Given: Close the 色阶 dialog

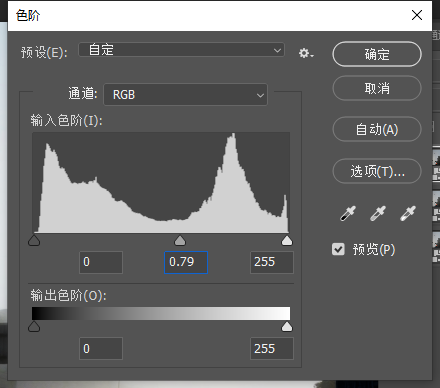Looking at the screenshot, I should coord(417,15).
